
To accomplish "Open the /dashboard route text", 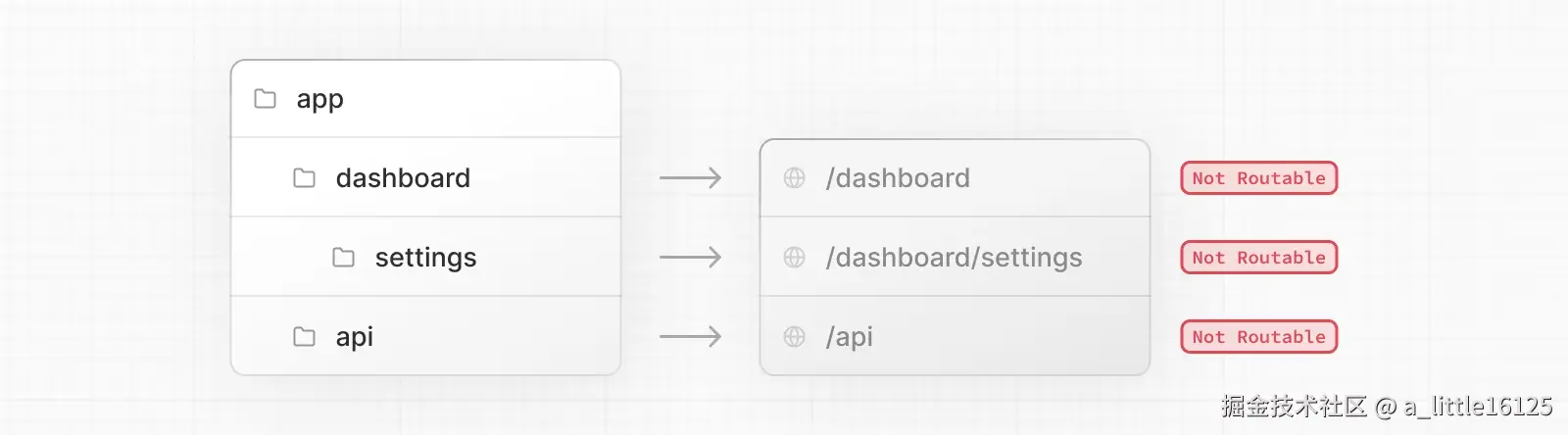I will tap(898, 178).
